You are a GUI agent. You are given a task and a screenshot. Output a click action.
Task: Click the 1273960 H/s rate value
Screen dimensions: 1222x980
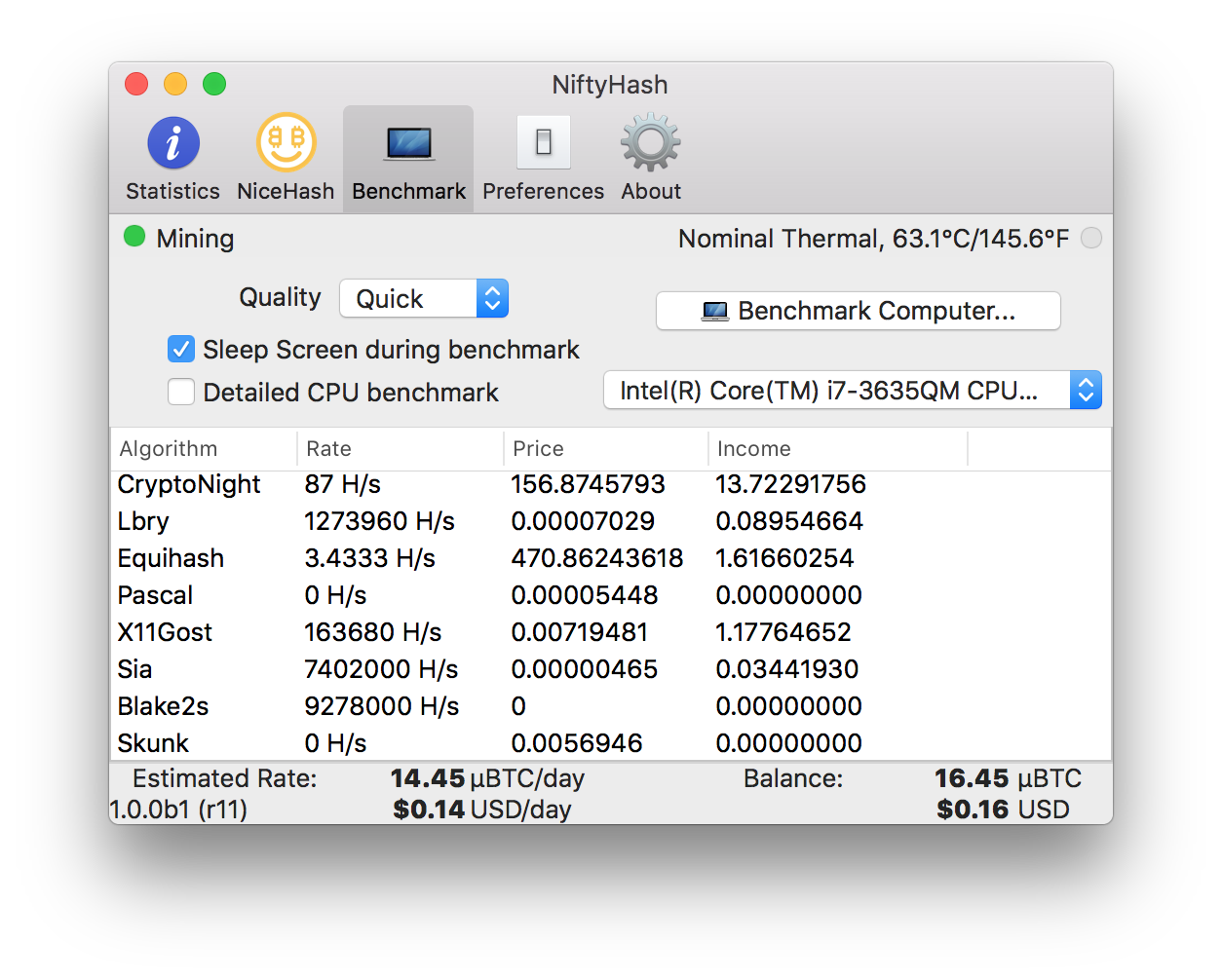tap(380, 521)
